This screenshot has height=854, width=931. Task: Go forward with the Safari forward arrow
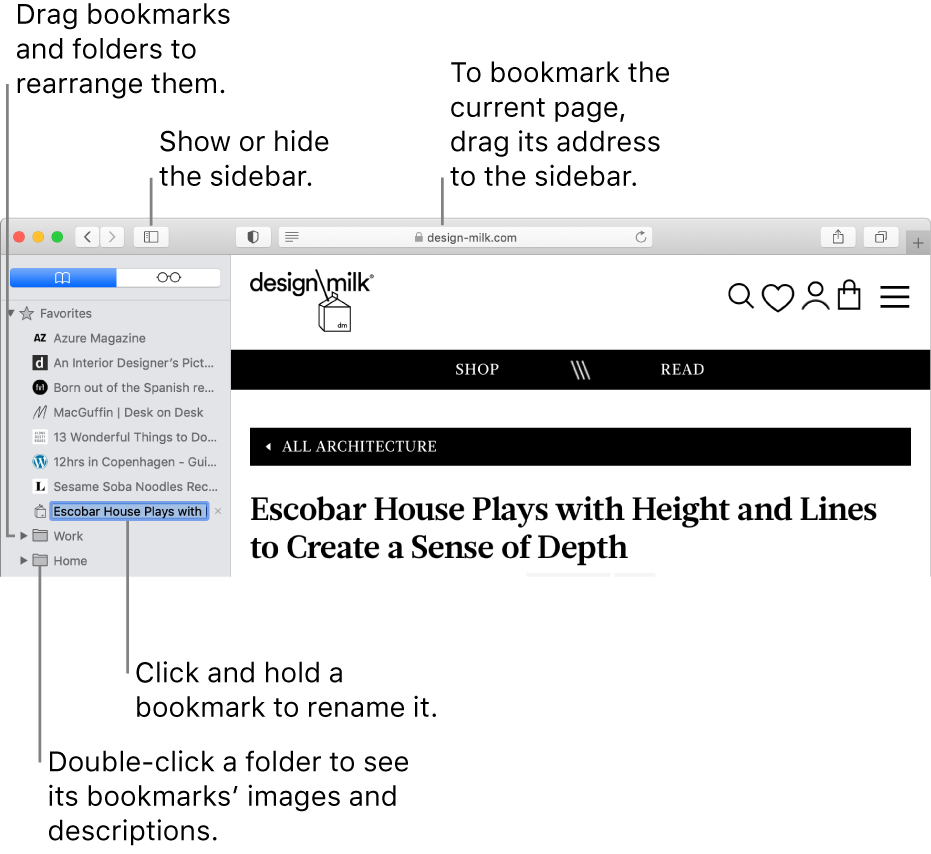112,237
